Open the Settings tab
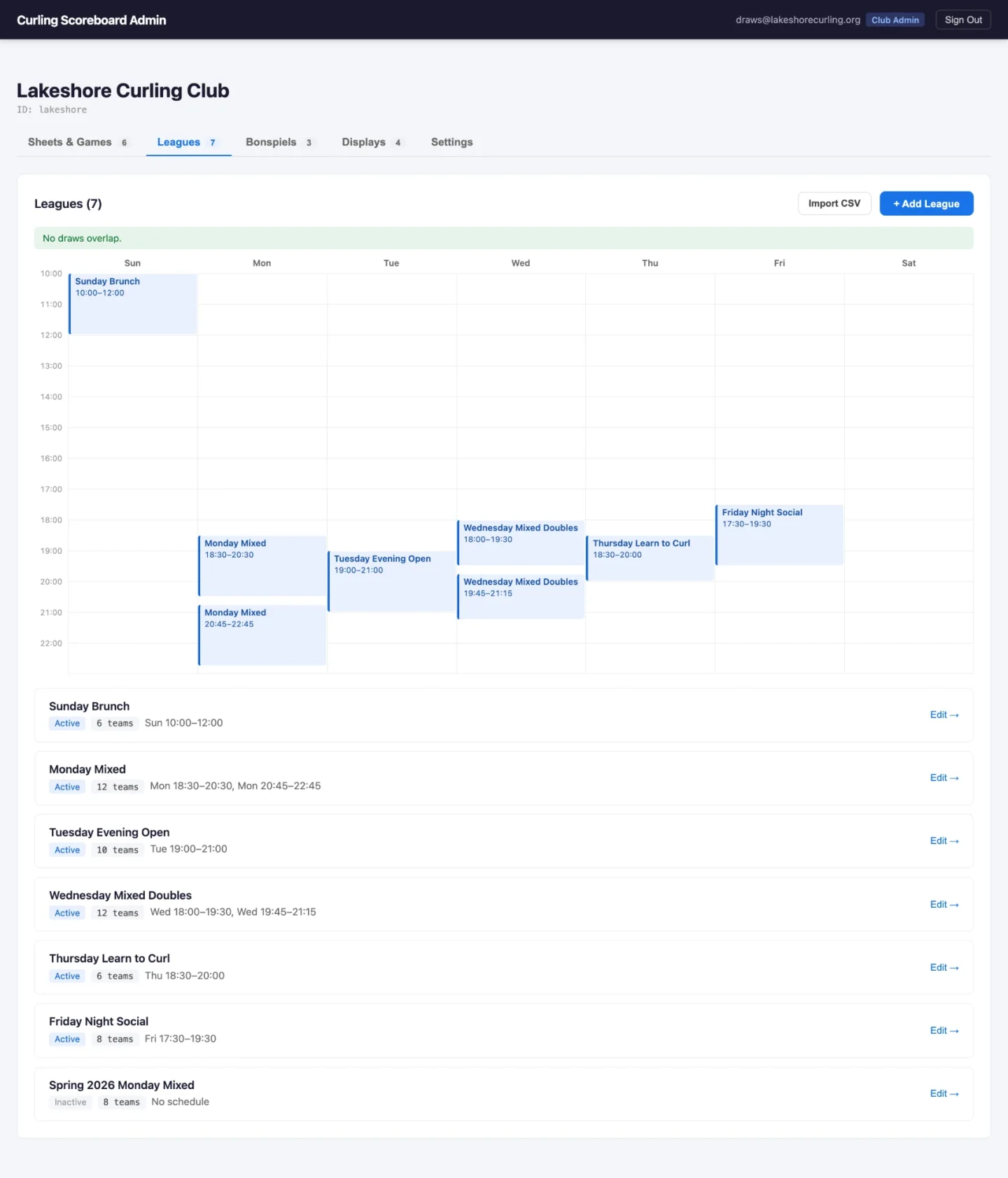The image size is (1008, 1178). (451, 142)
